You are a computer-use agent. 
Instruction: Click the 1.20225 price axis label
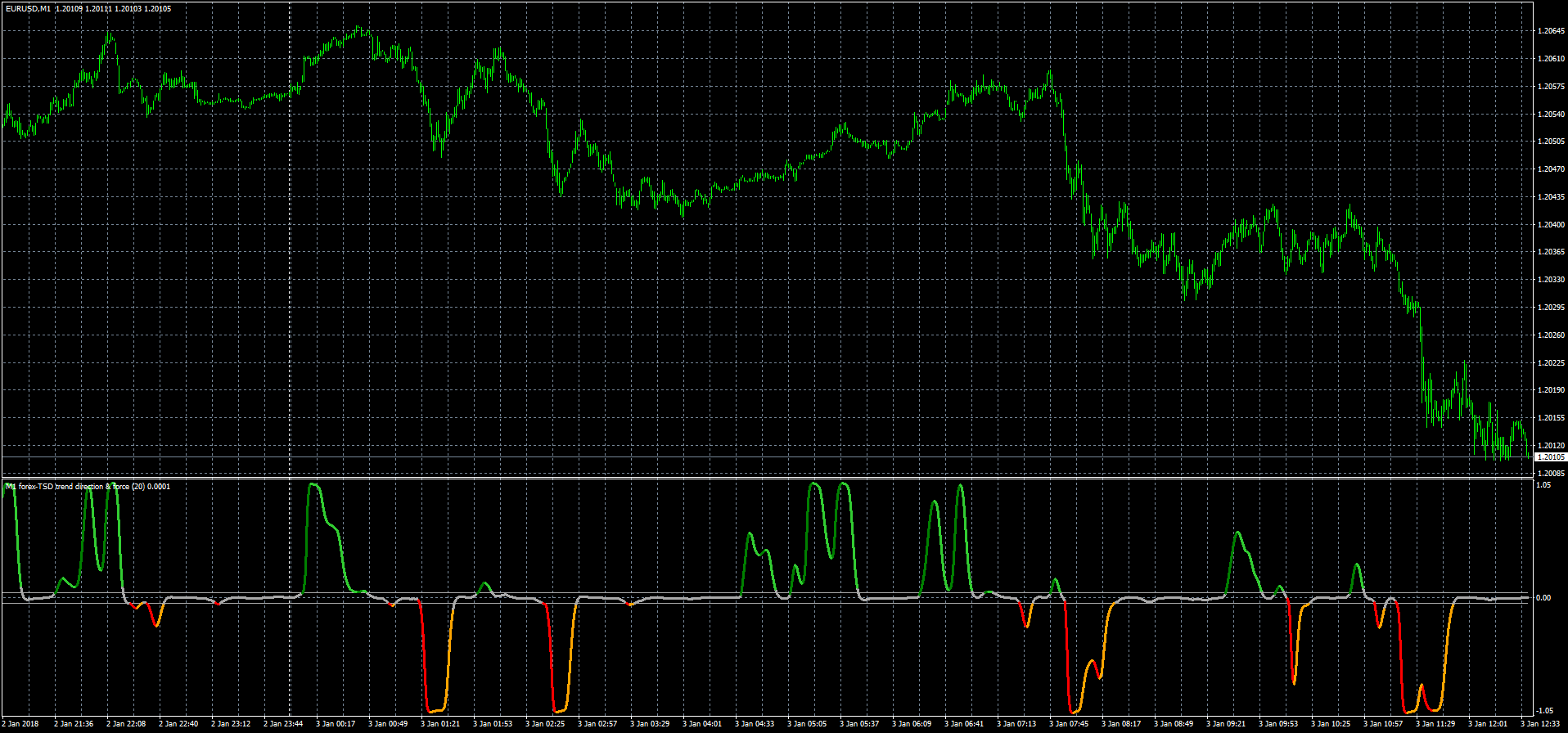click(1551, 362)
